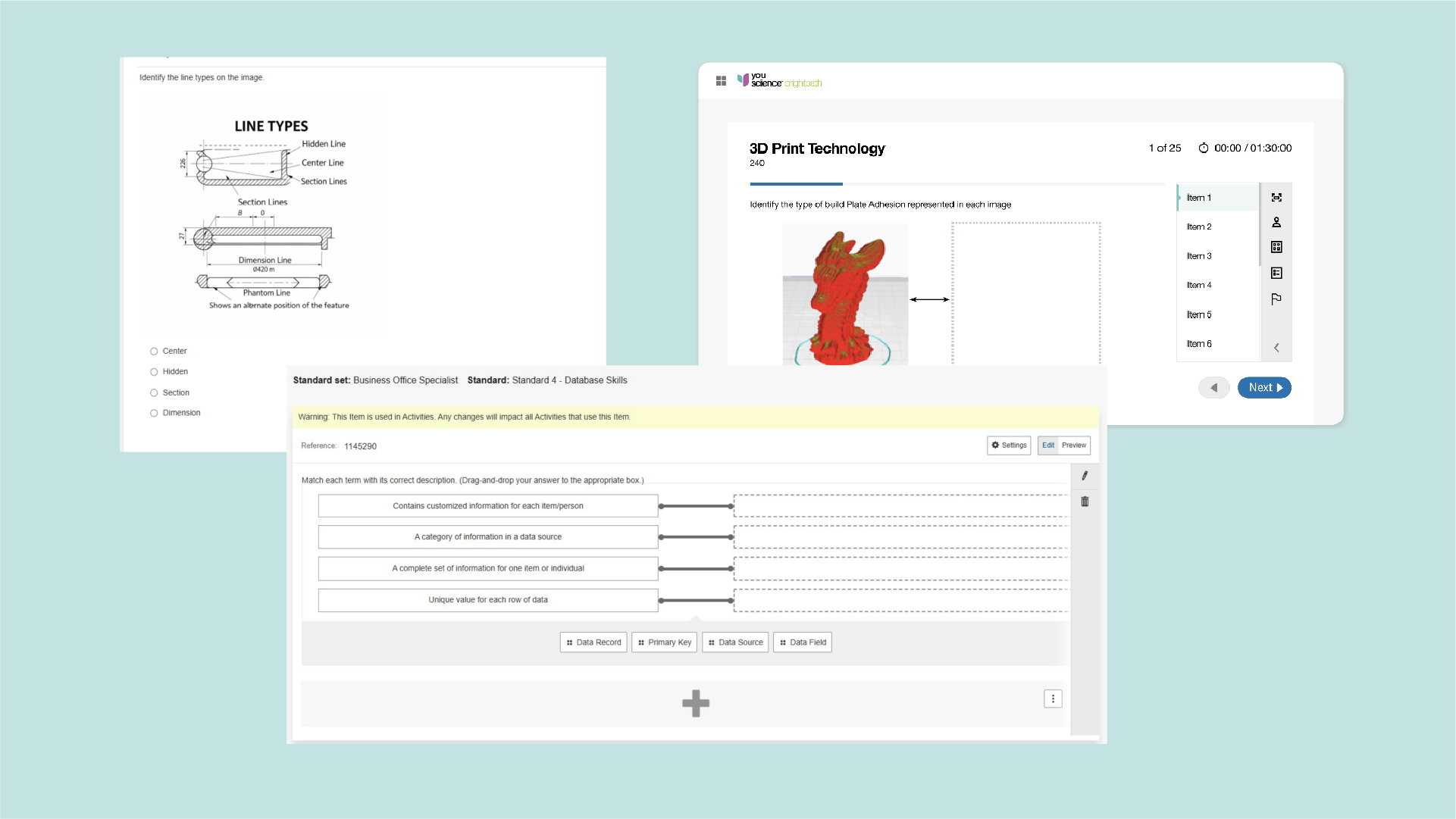Viewport: 1456px width, 819px height.
Task: Delete the item using the trash icon
Action: (x=1085, y=501)
